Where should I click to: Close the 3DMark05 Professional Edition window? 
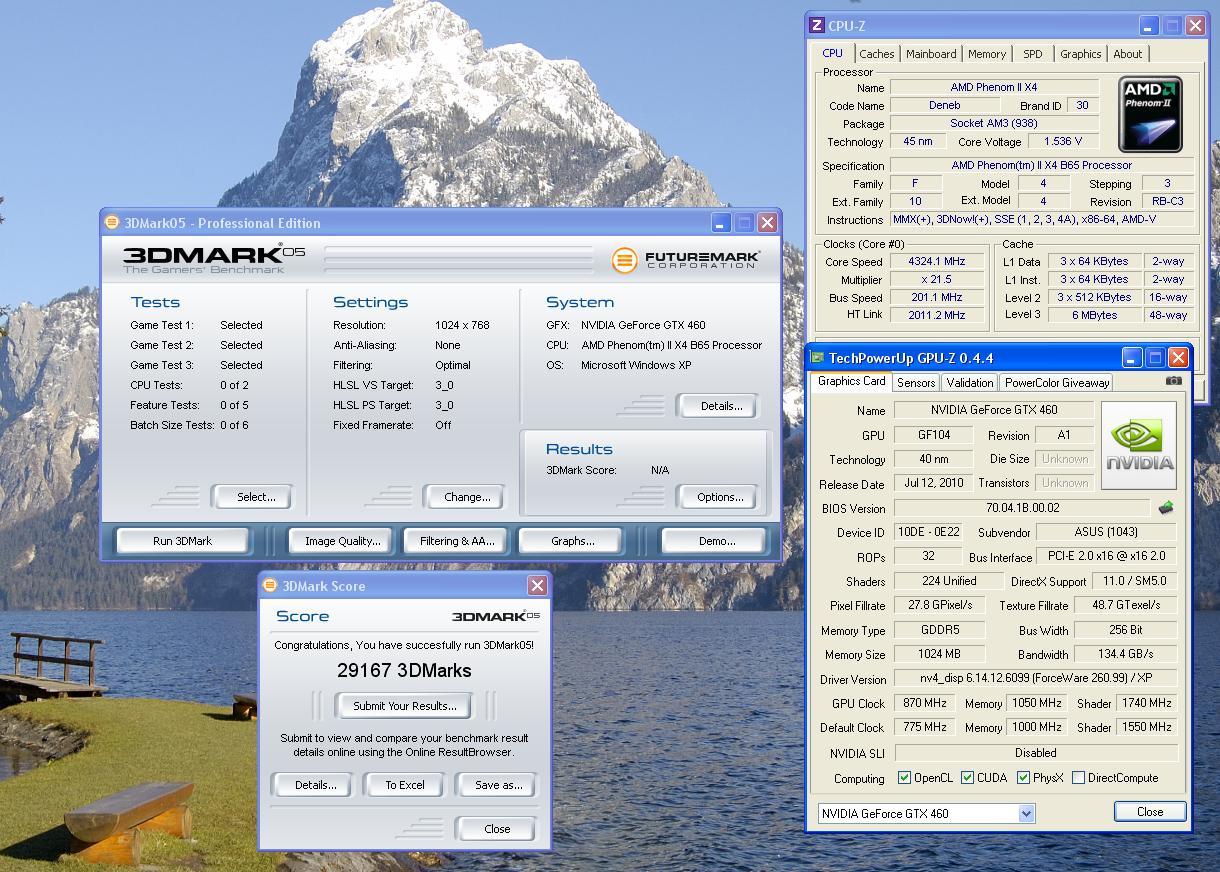pos(767,222)
